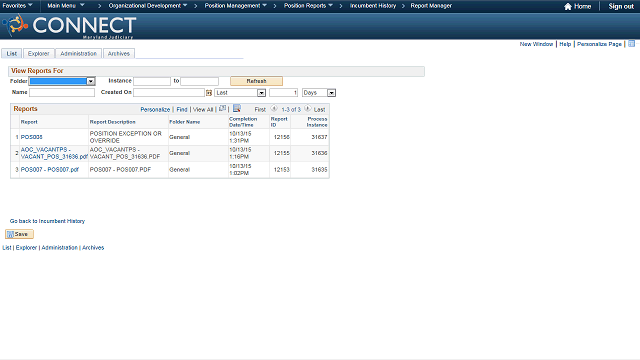Expand the Favorites menu

pos(18,6)
